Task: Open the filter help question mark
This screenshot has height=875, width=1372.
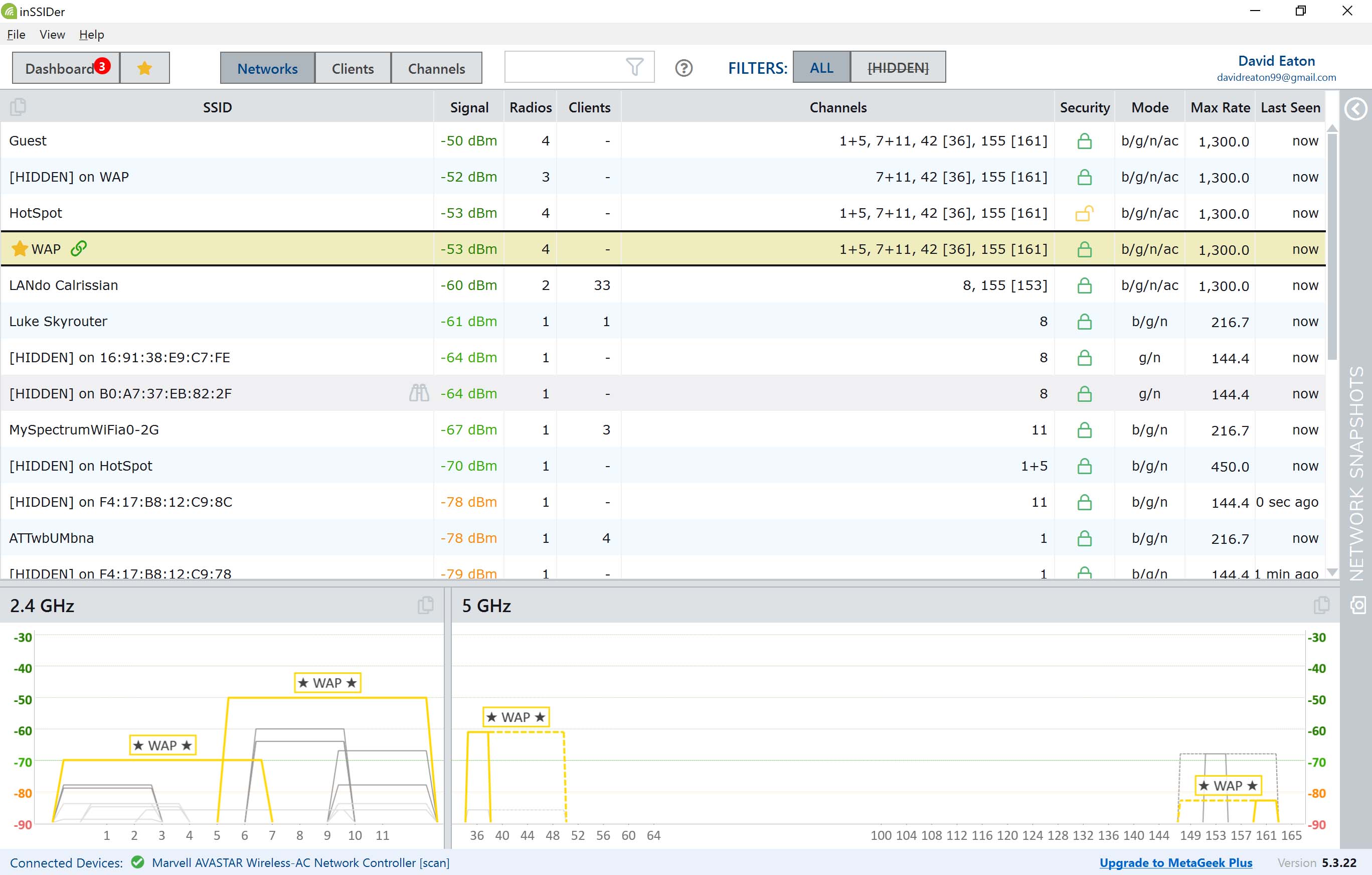Action: (683, 68)
